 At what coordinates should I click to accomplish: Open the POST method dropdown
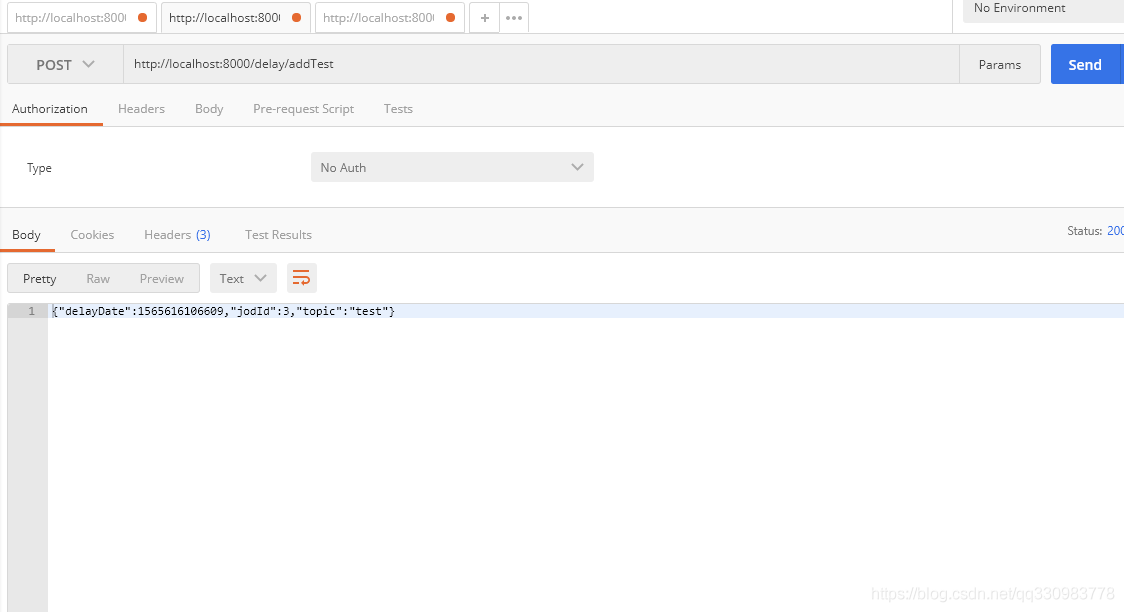pyautogui.click(x=65, y=64)
